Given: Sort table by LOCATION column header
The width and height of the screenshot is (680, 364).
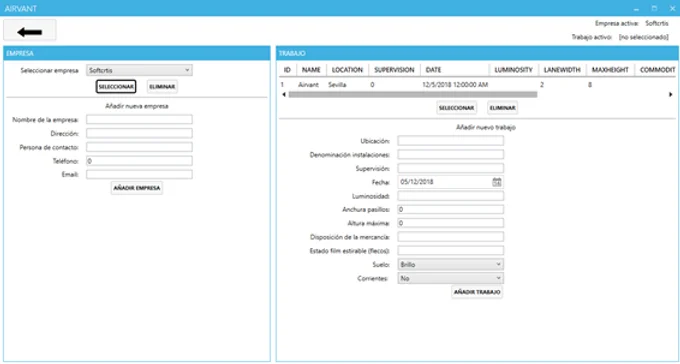Looking at the screenshot, I should point(347,70).
